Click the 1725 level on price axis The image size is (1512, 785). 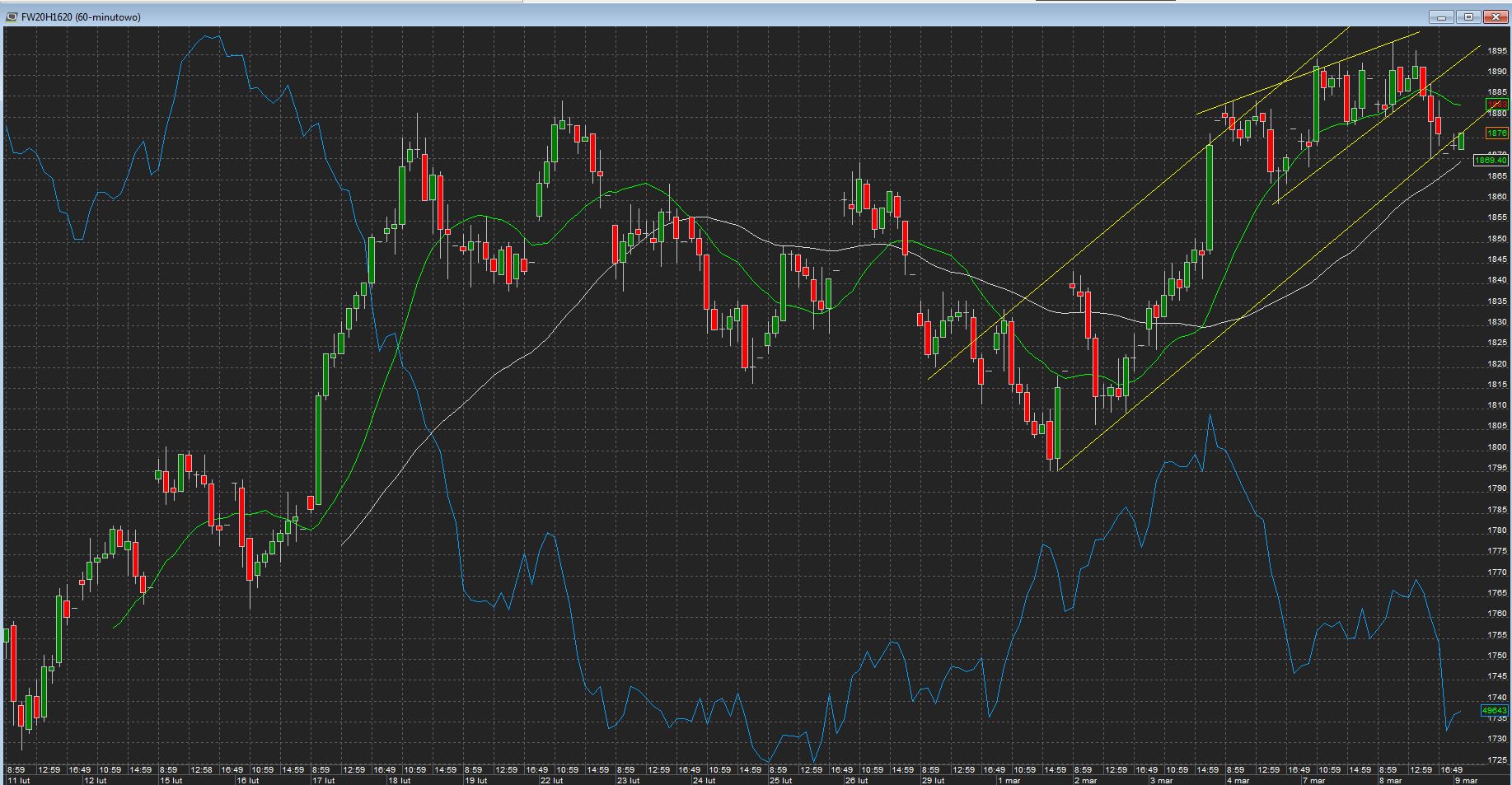coord(1497,760)
